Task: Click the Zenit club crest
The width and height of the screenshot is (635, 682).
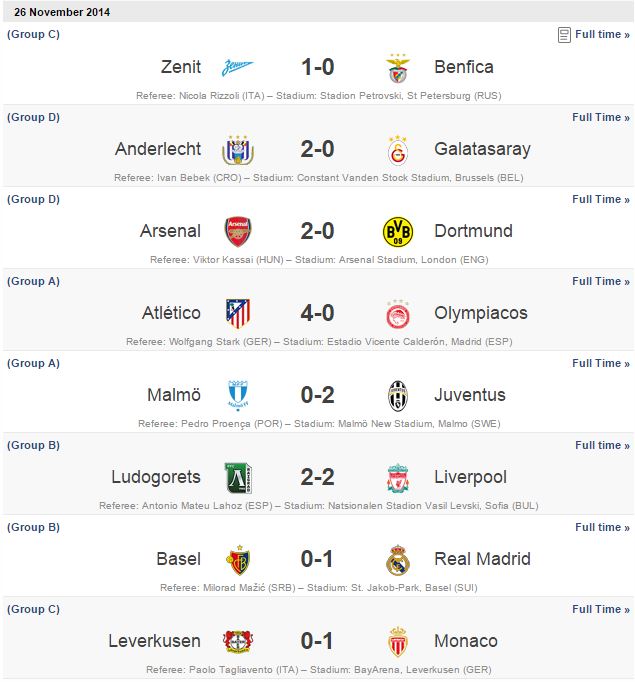Action: tap(237, 68)
